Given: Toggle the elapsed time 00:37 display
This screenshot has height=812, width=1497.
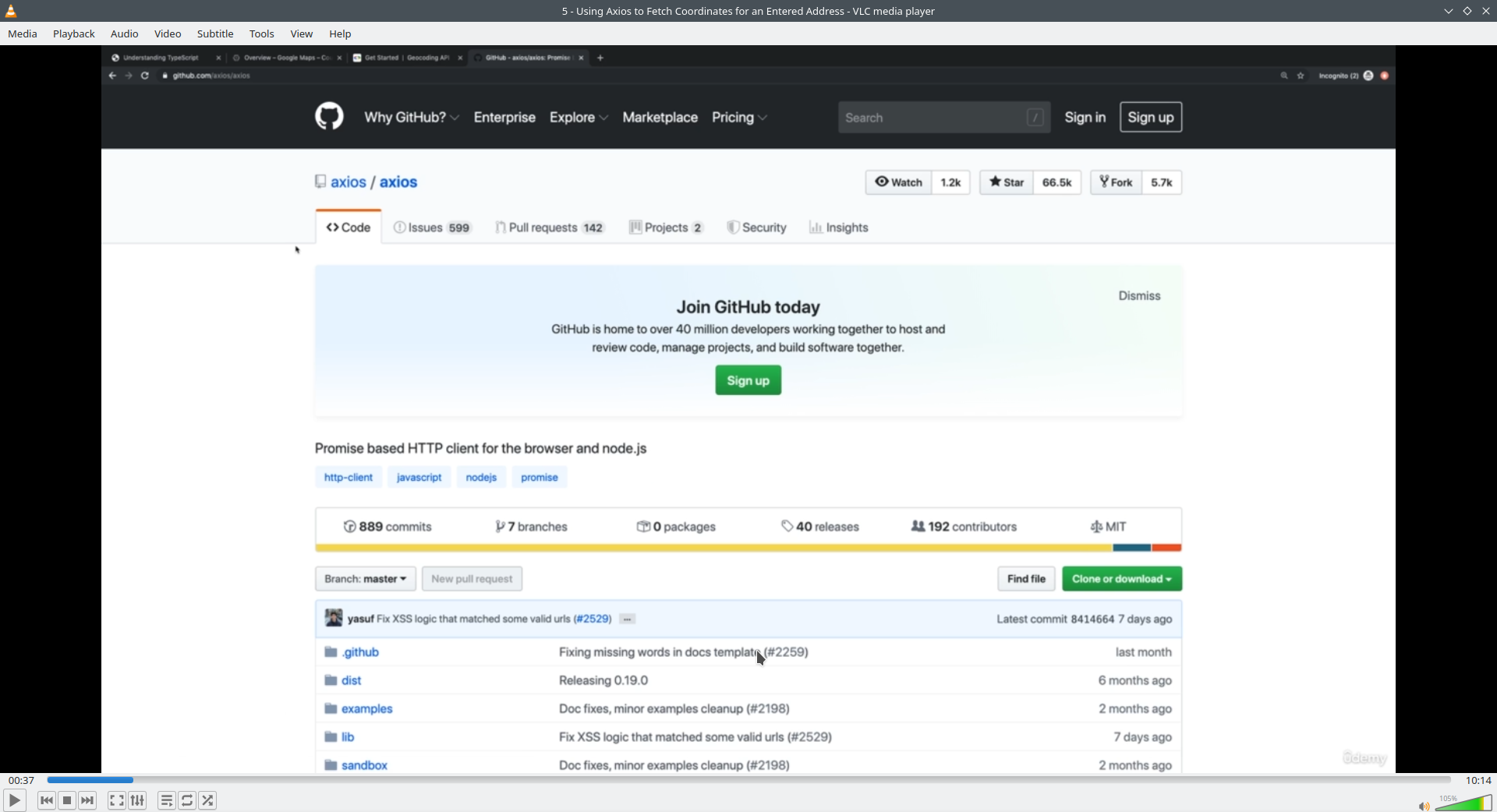Looking at the screenshot, I should [x=21, y=780].
